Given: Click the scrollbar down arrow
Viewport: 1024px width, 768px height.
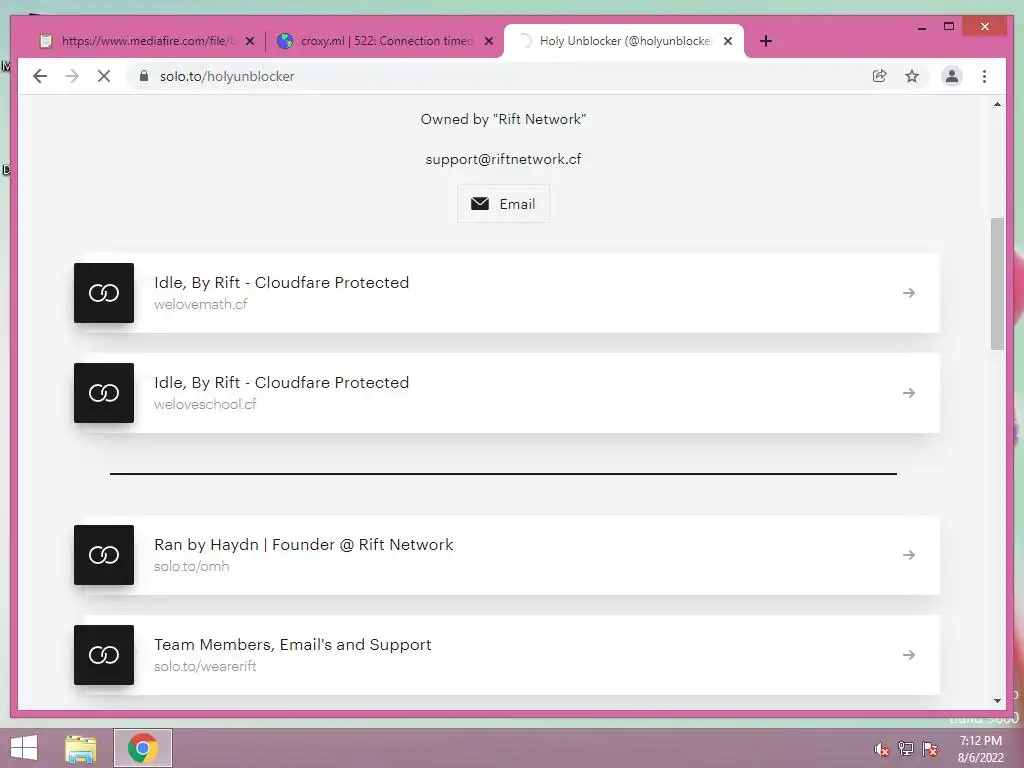Looking at the screenshot, I should pos(997,701).
